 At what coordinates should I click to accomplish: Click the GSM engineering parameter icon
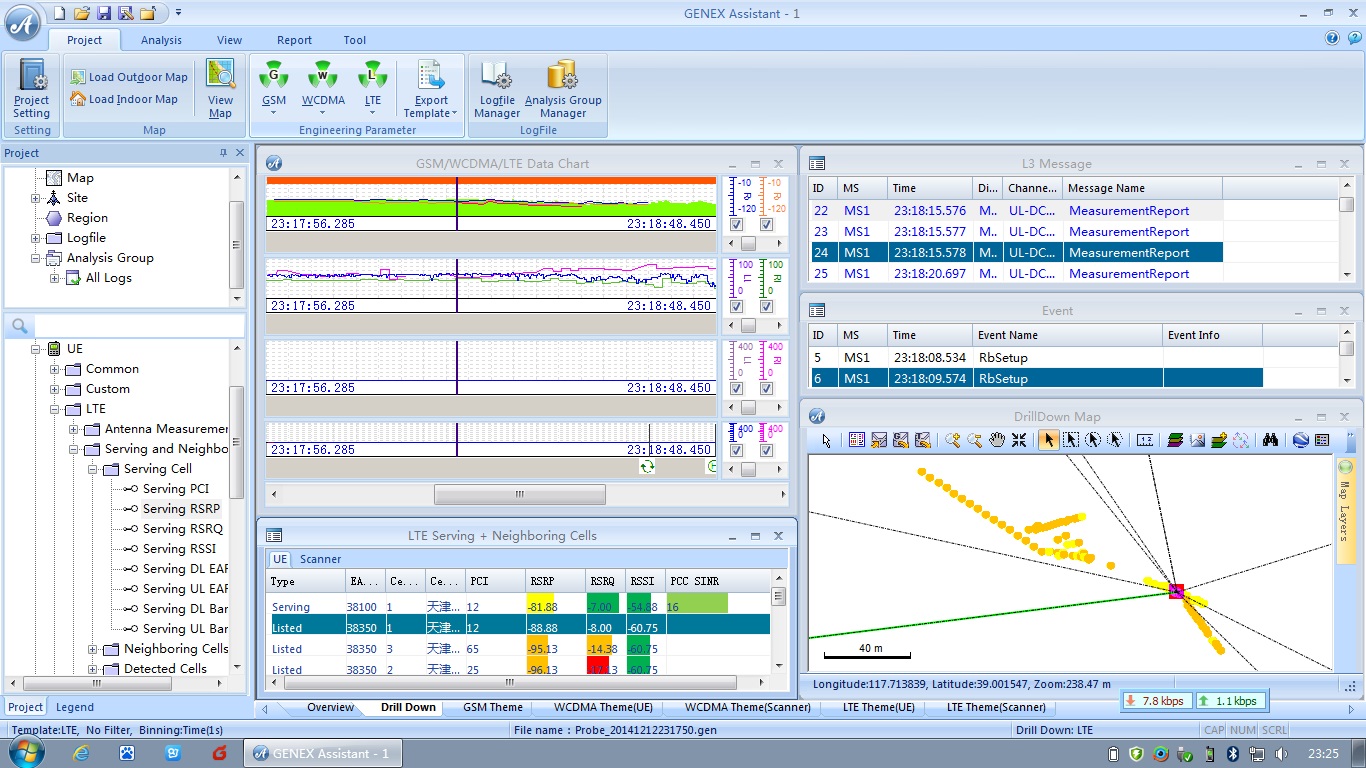(x=274, y=75)
